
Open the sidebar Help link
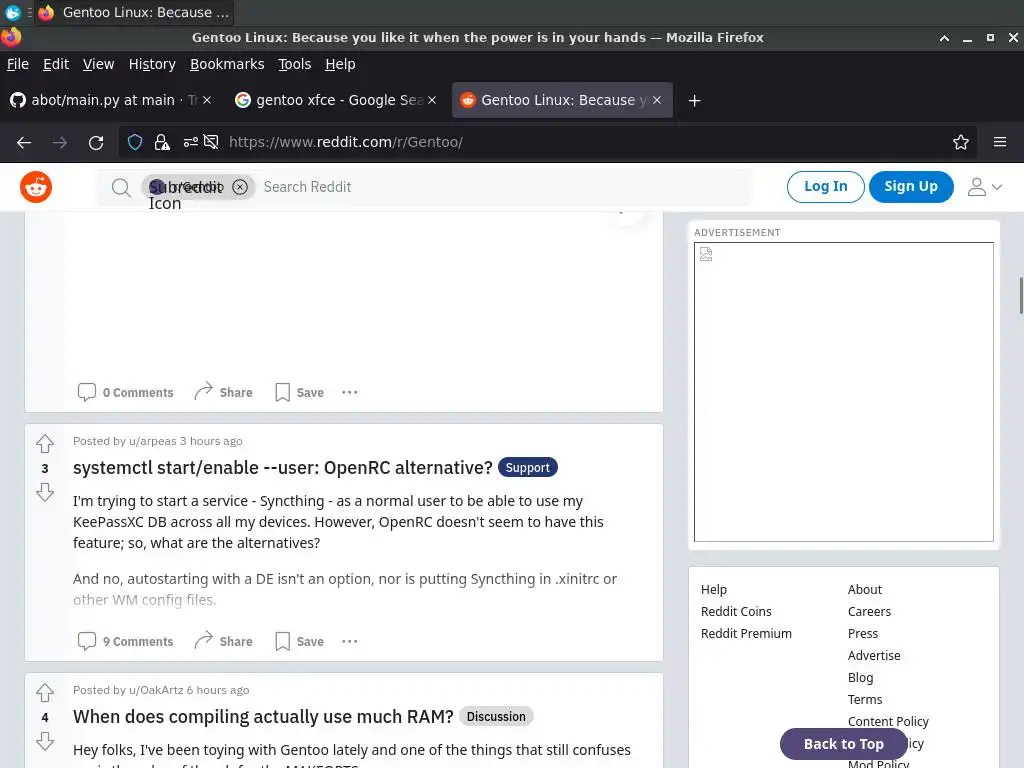pos(714,590)
